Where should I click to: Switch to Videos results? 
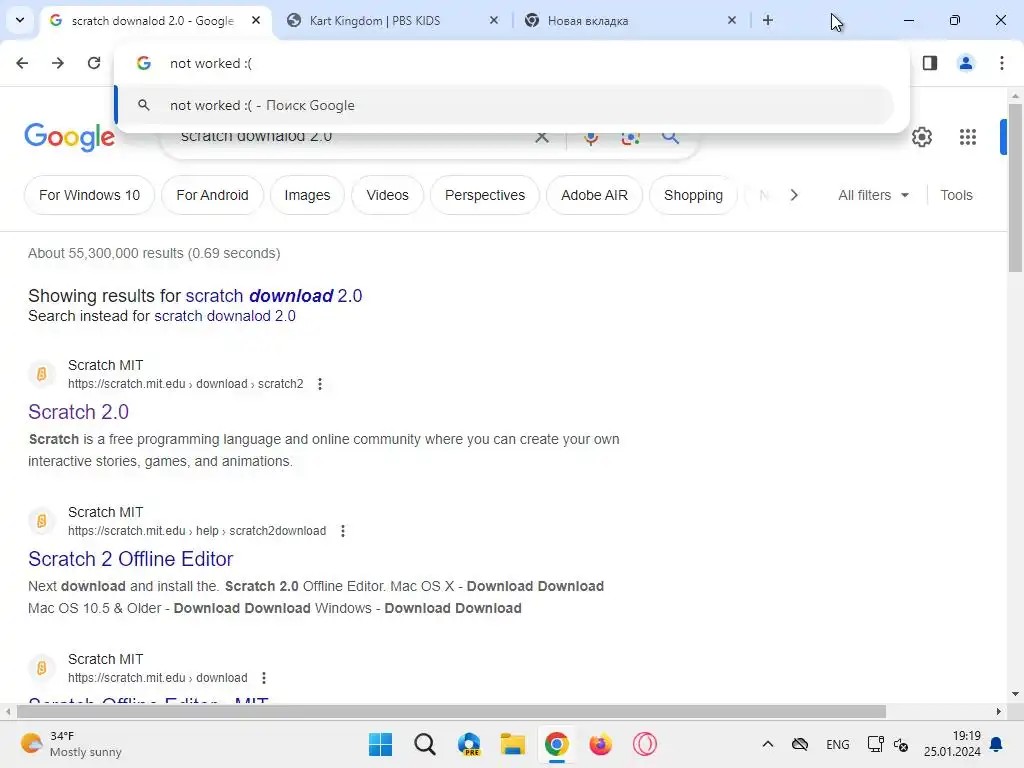point(387,195)
